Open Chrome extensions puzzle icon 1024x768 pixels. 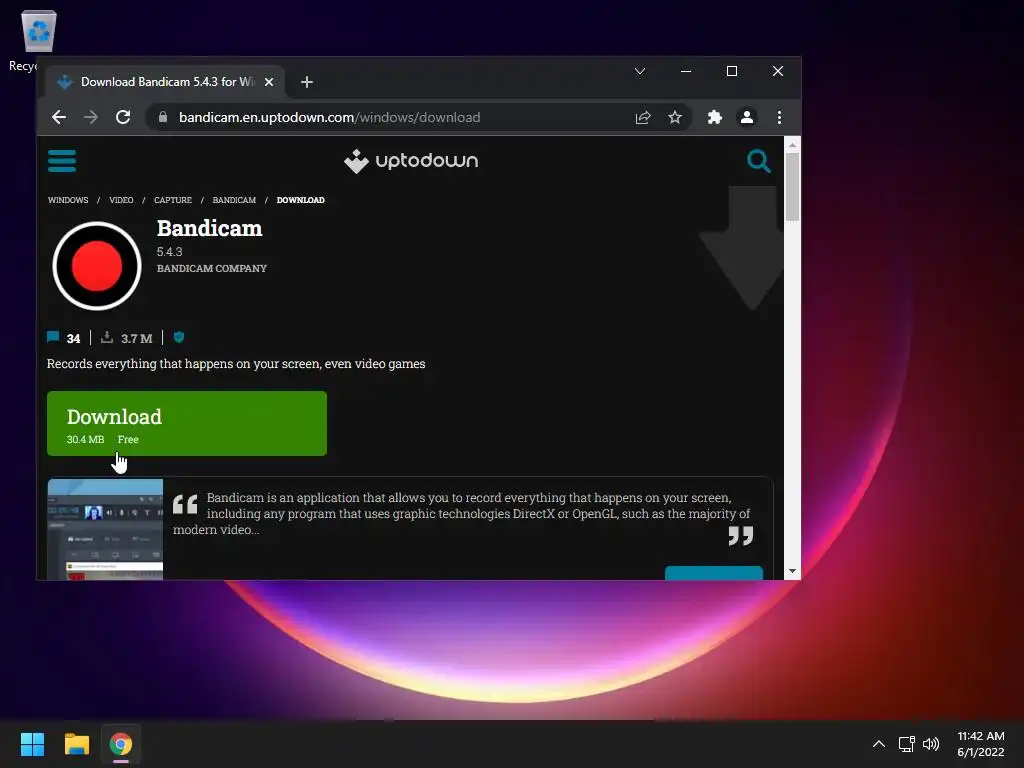714,118
